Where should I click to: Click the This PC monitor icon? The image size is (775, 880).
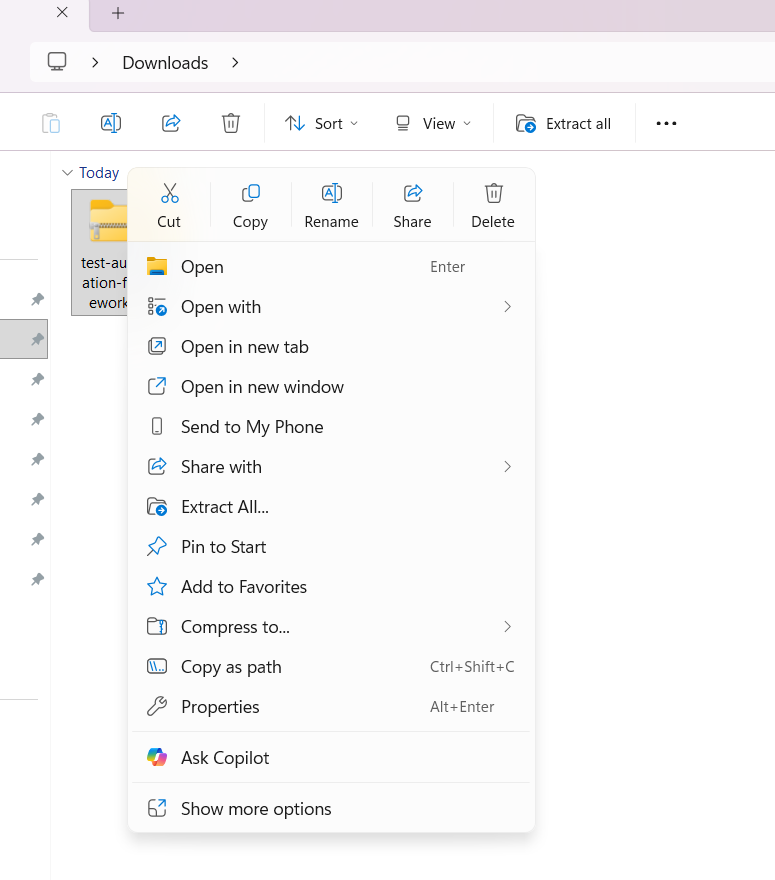click(x=57, y=62)
